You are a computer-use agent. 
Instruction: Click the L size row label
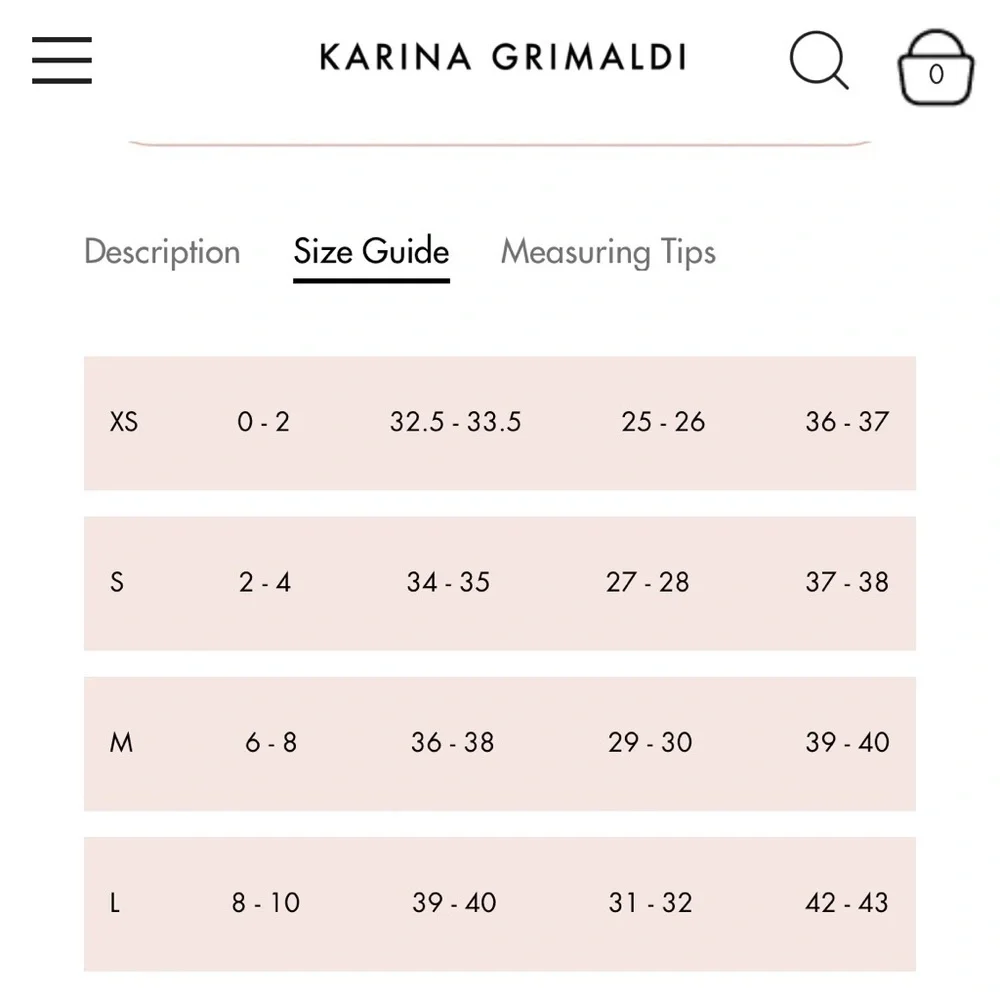pos(115,903)
